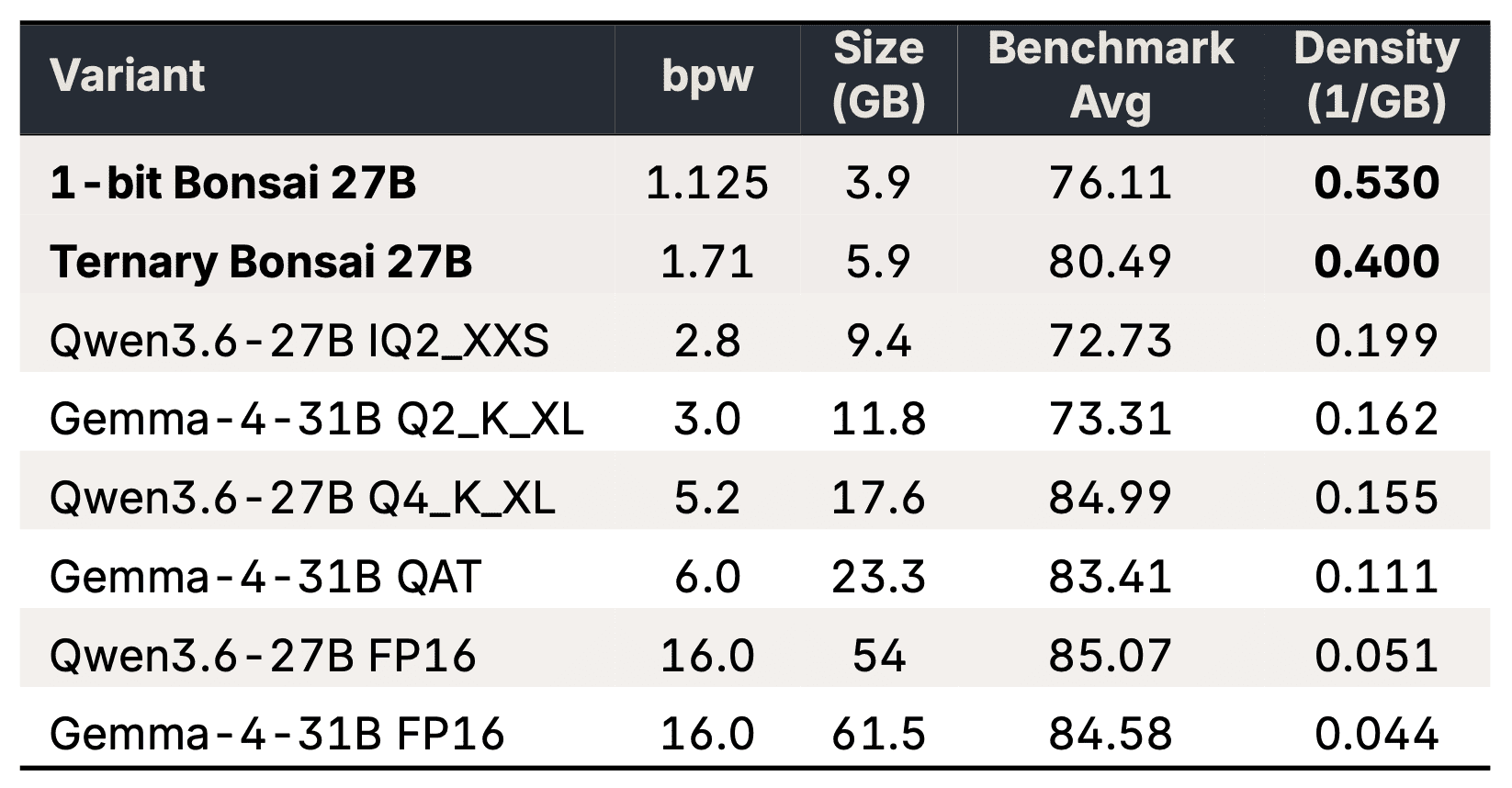This screenshot has width=1512, height=788.
Task: Click the Variant column header
Action: tap(127, 75)
